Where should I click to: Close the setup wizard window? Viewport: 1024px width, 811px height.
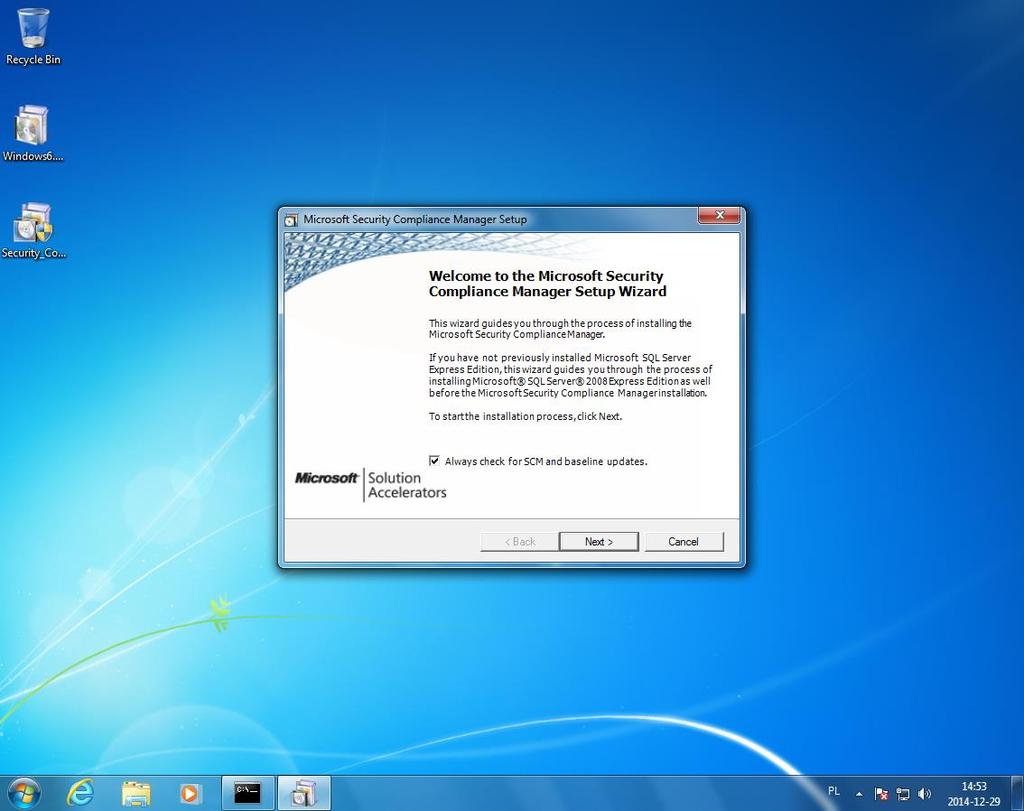coord(719,215)
